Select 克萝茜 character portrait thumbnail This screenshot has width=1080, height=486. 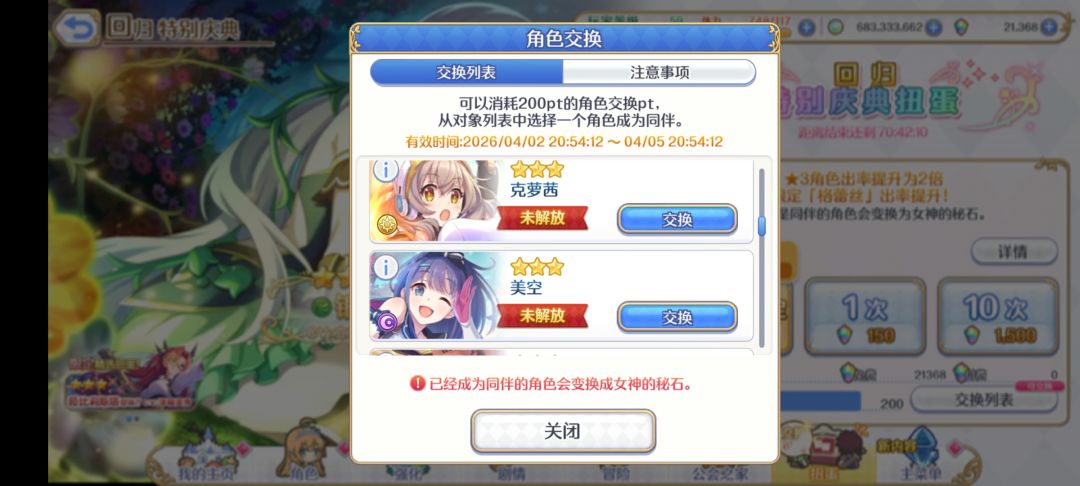pos(435,201)
